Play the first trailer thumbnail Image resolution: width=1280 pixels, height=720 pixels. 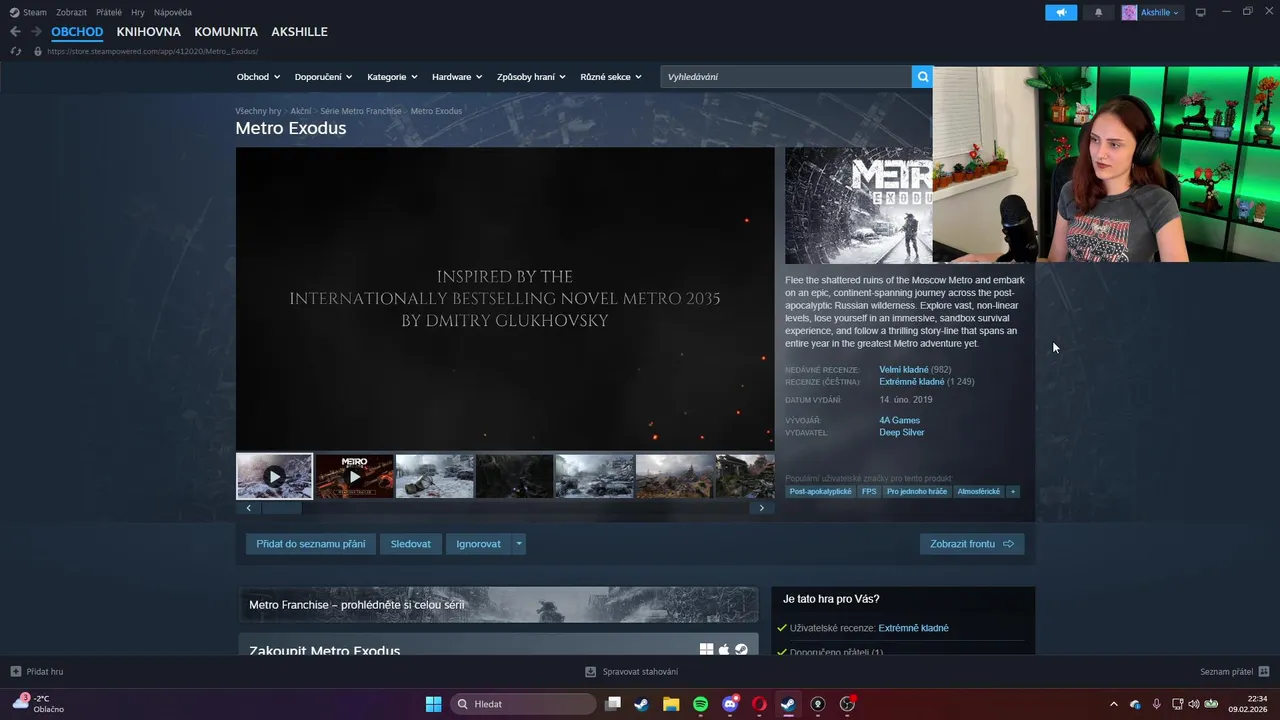[274, 476]
